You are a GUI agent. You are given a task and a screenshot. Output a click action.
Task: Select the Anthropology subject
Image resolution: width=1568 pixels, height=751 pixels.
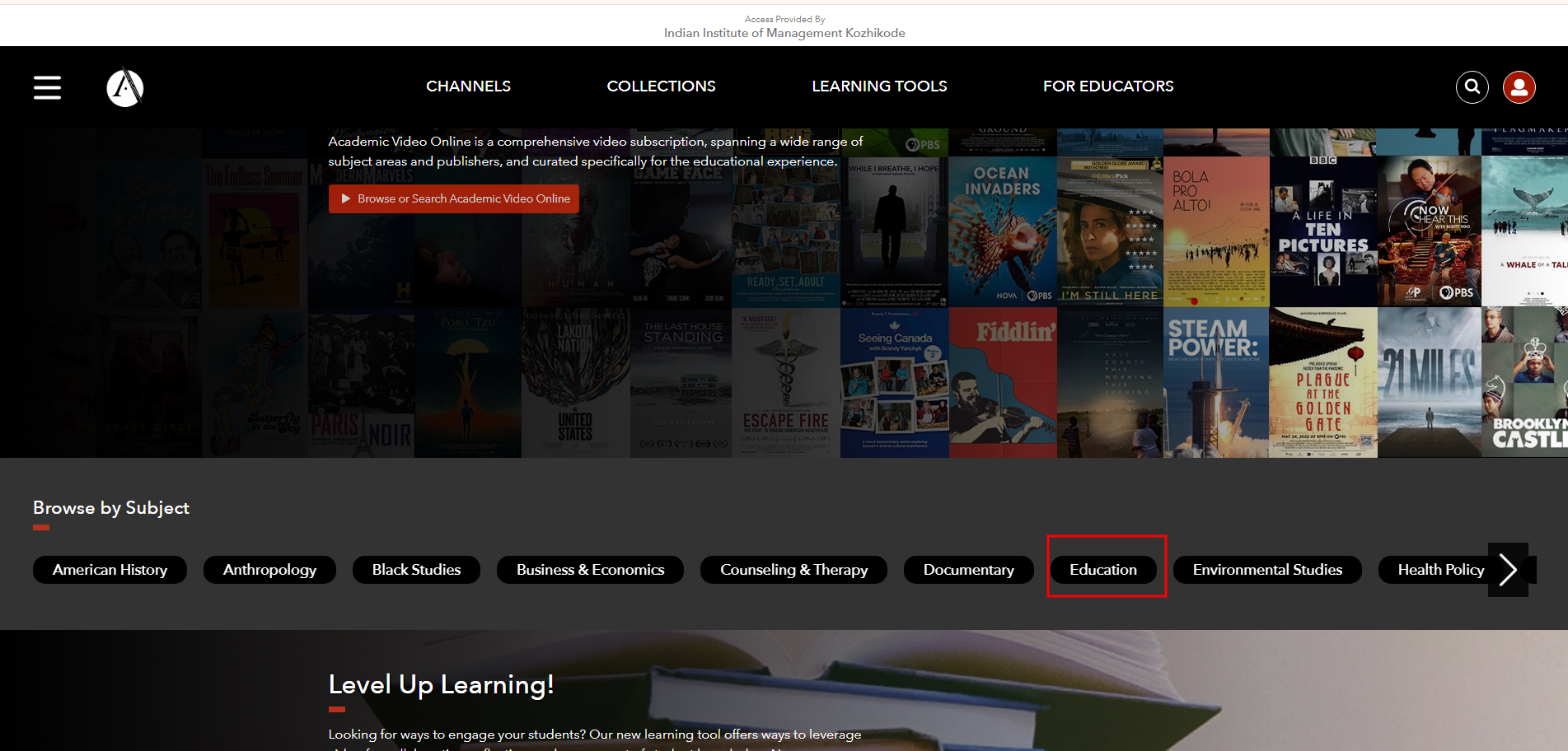(269, 570)
